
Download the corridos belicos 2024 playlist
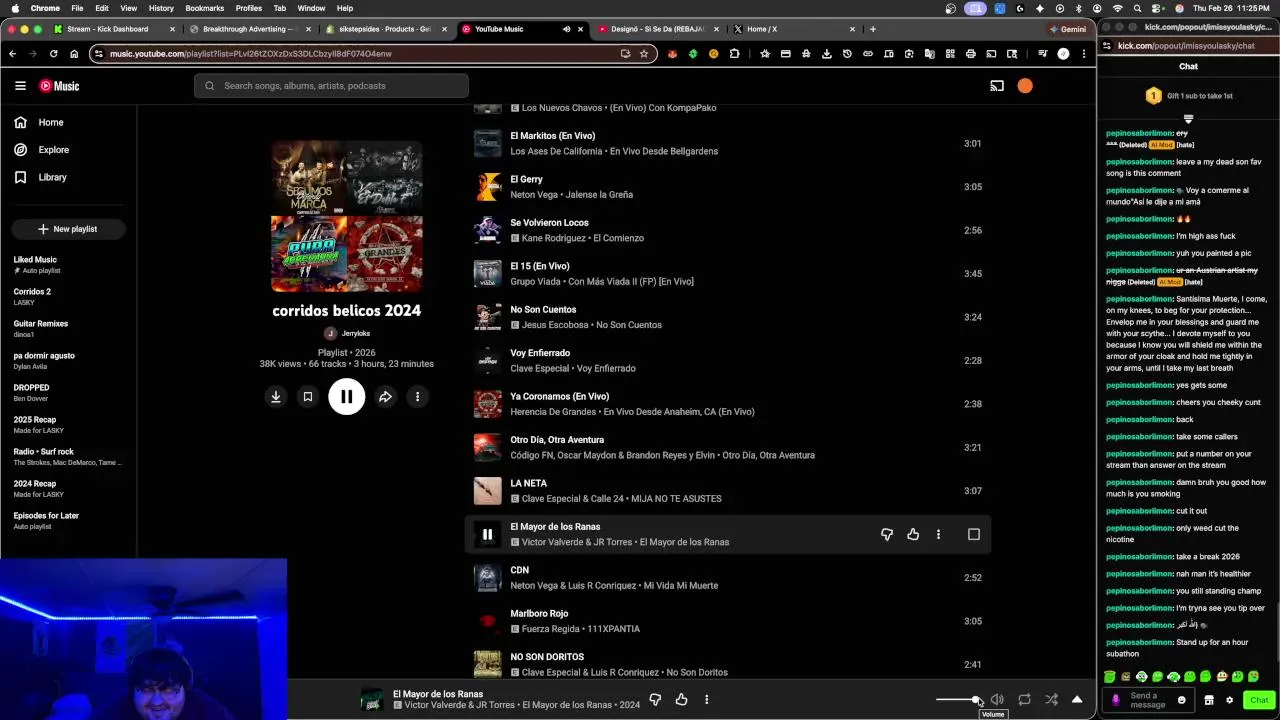tap(275, 397)
